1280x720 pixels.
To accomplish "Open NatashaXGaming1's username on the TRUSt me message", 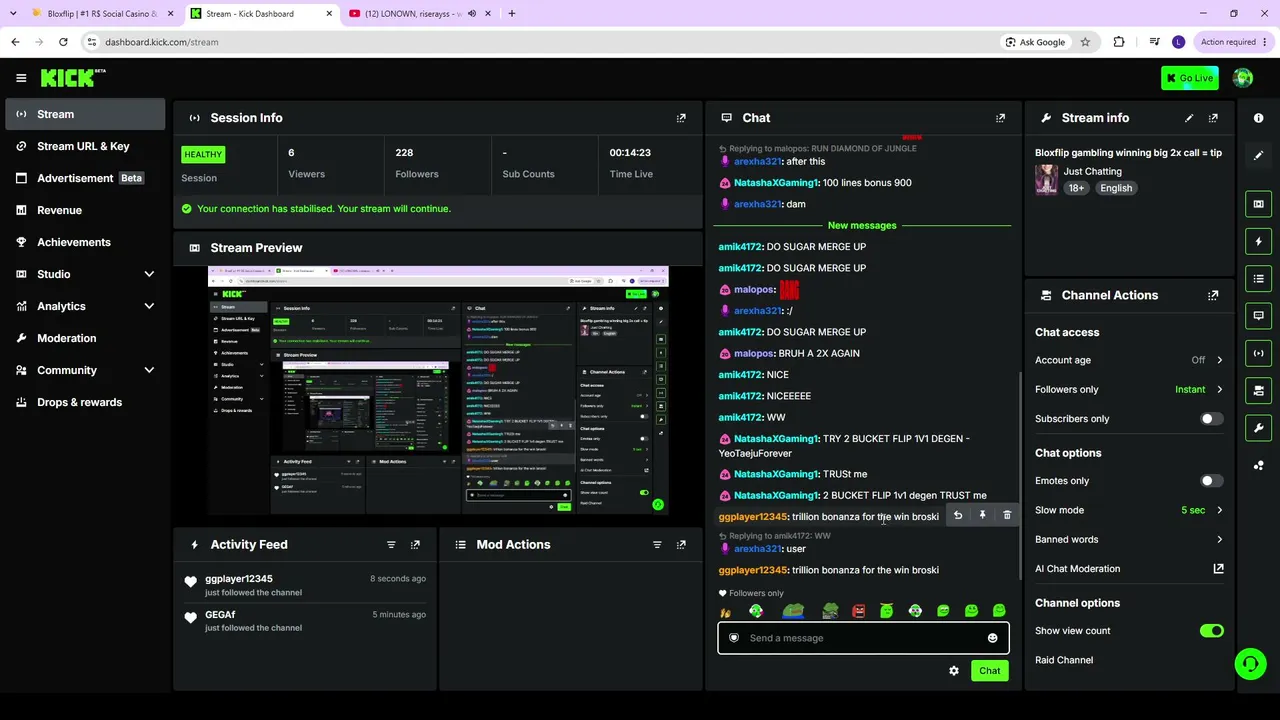I will coord(776,474).
